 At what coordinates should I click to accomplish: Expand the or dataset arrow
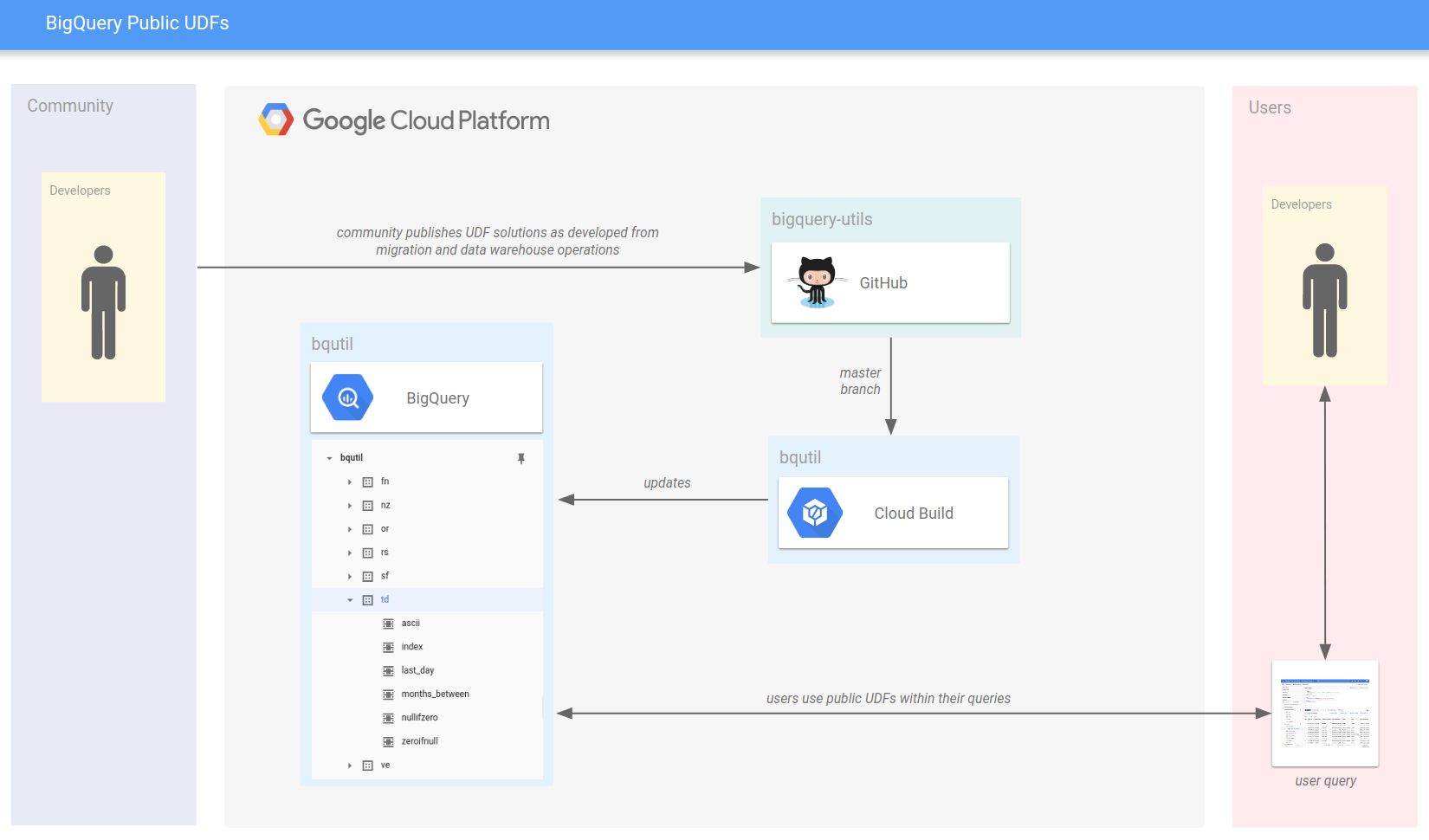point(350,529)
